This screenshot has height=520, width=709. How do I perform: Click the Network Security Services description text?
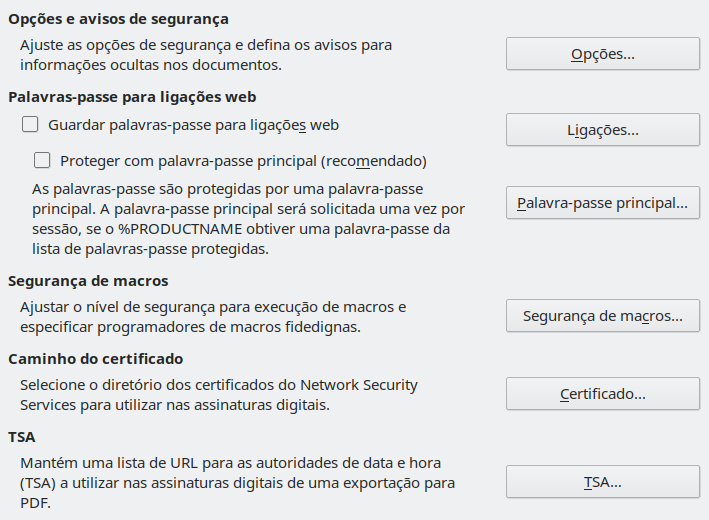[x=218, y=394]
